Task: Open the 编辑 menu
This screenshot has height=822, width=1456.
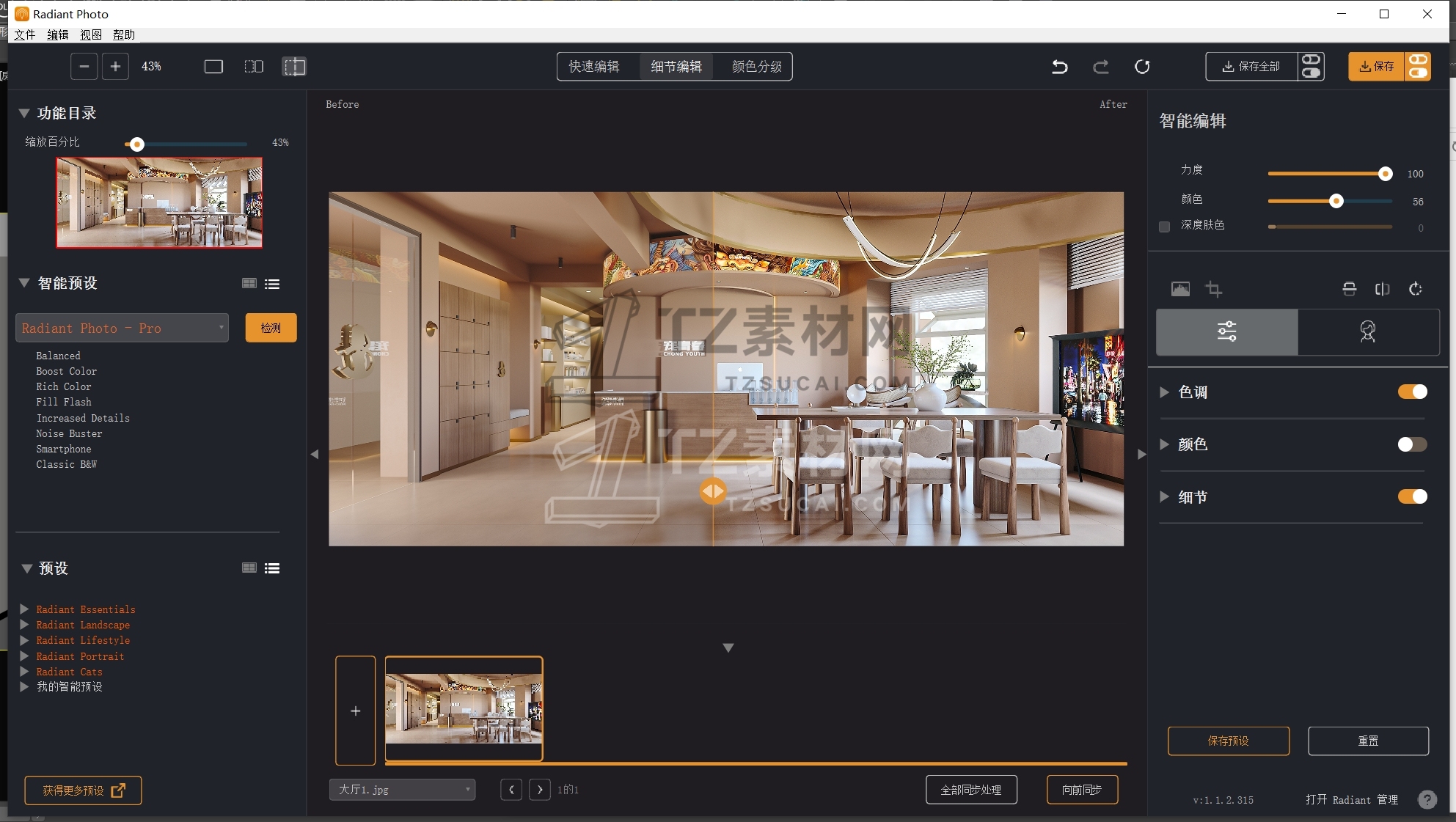Action: click(57, 34)
